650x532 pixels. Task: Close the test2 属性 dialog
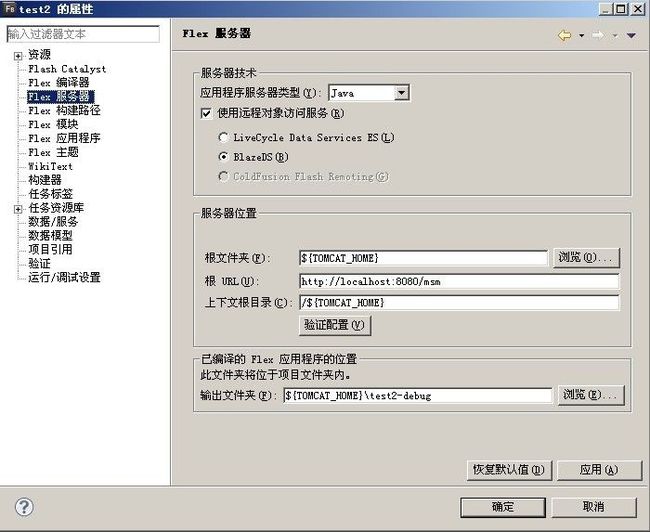[x=638, y=9]
